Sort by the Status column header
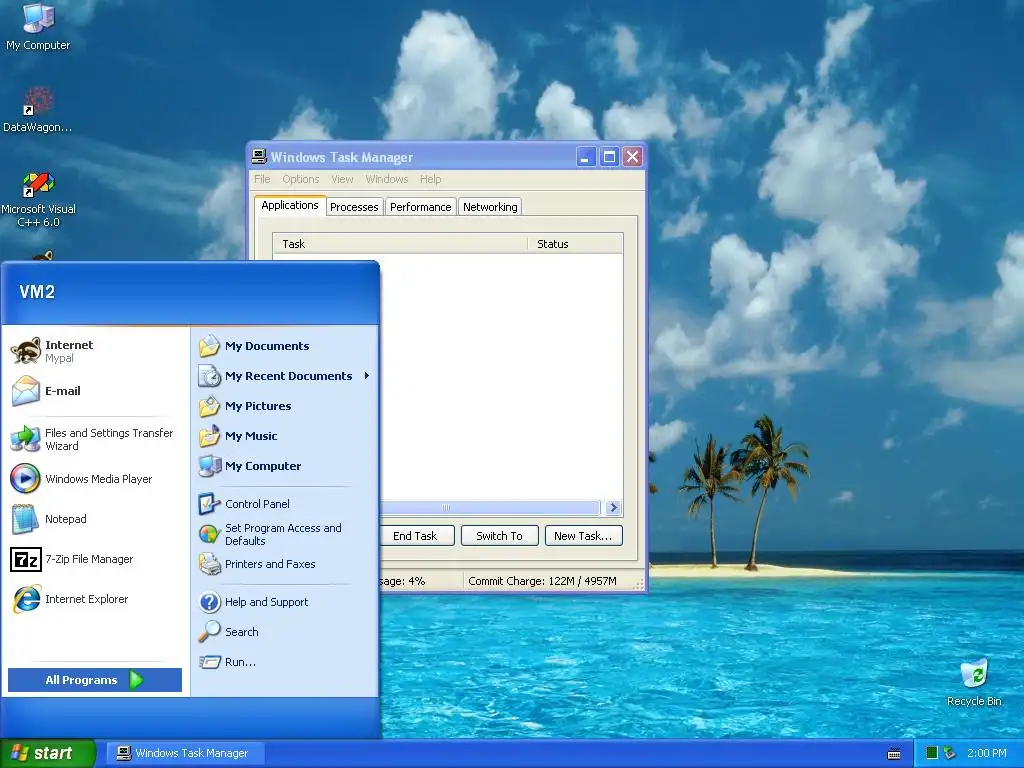The height and width of the screenshot is (768, 1024). click(x=575, y=244)
